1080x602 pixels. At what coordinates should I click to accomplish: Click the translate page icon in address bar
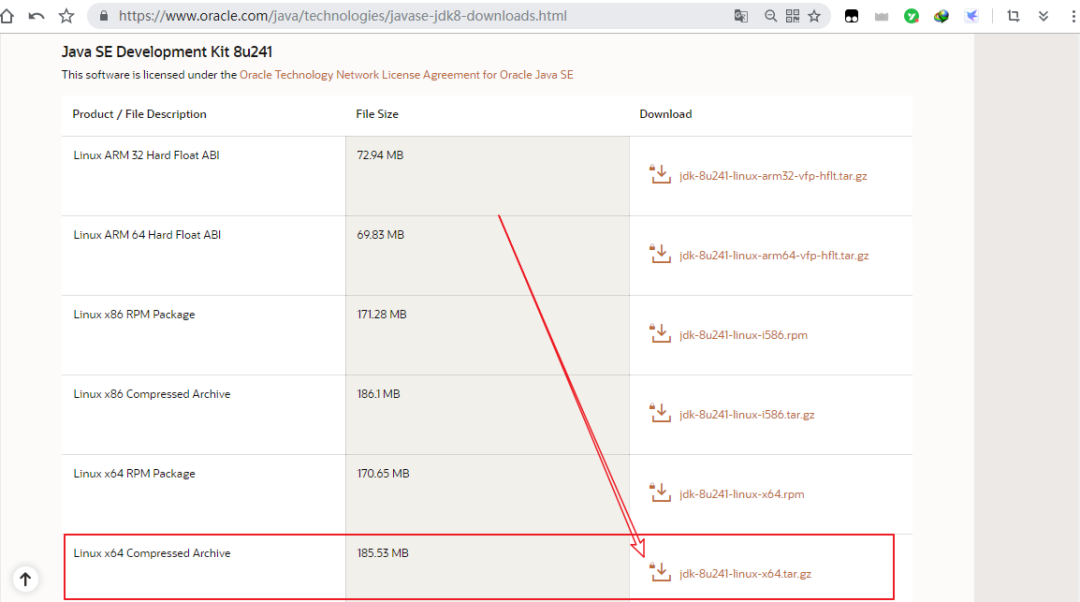point(741,16)
